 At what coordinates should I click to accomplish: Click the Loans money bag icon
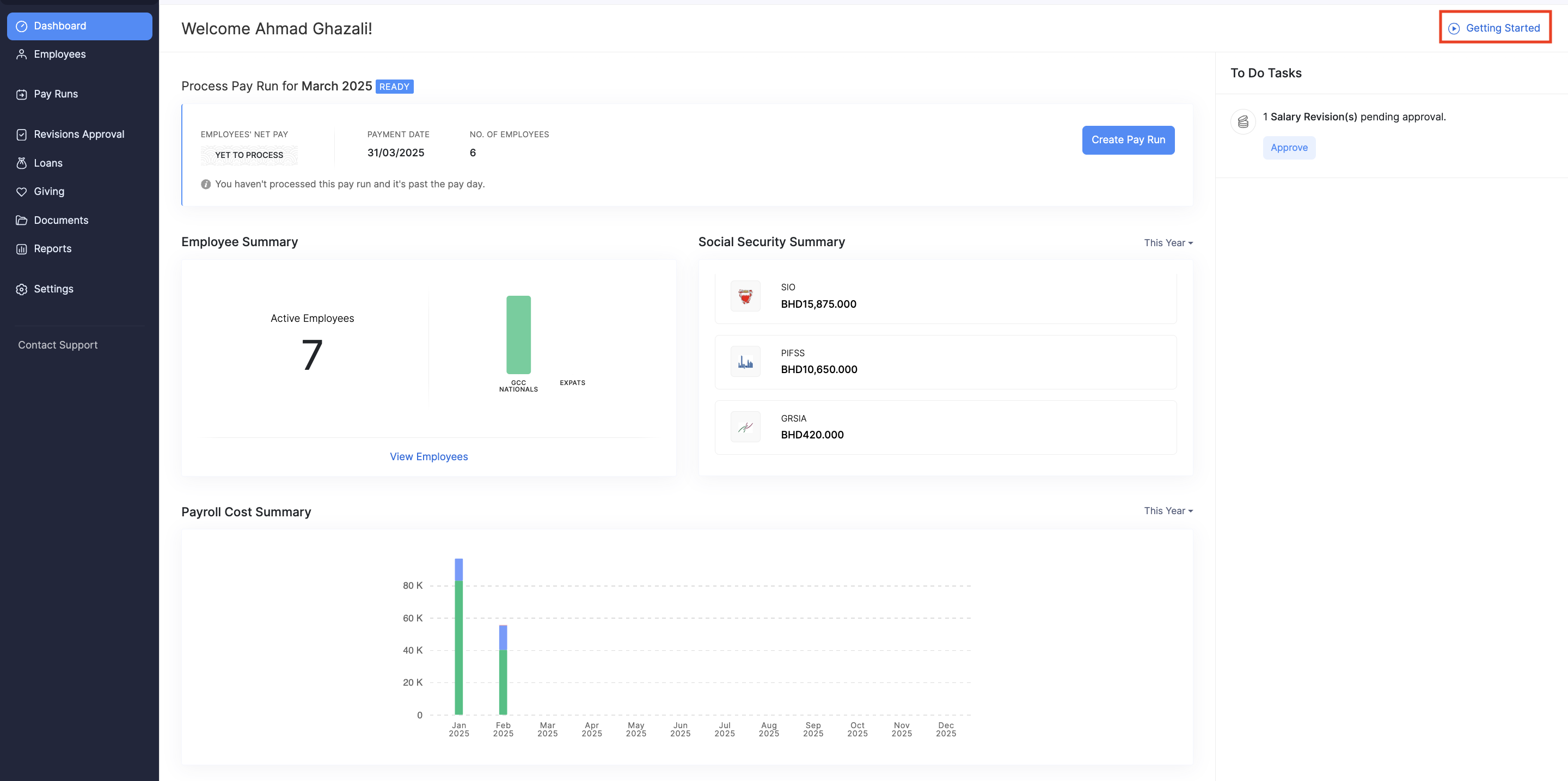click(x=21, y=163)
